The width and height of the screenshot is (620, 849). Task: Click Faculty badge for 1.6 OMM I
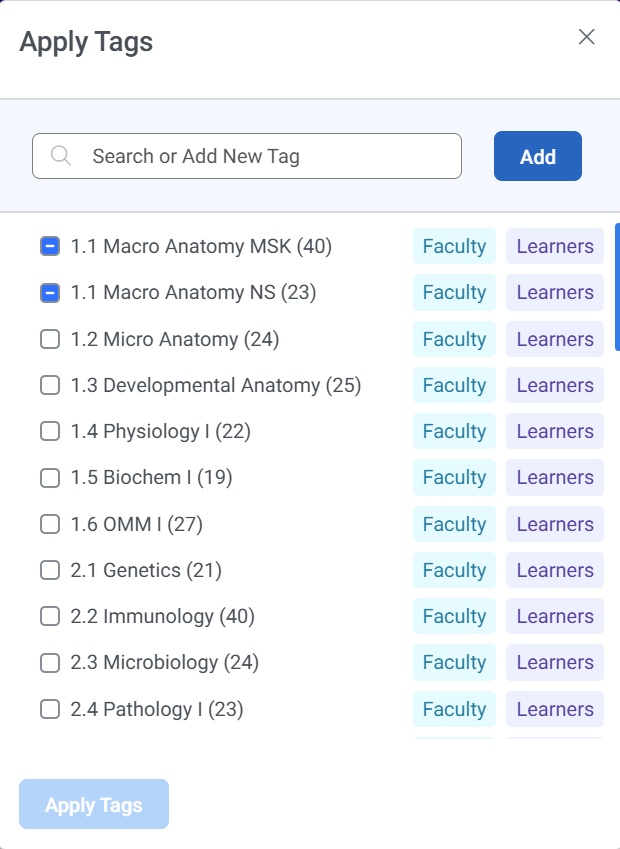point(454,524)
